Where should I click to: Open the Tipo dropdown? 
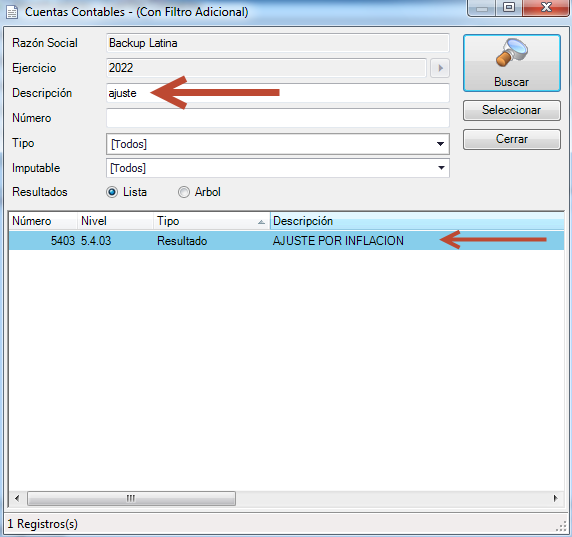coord(278,144)
